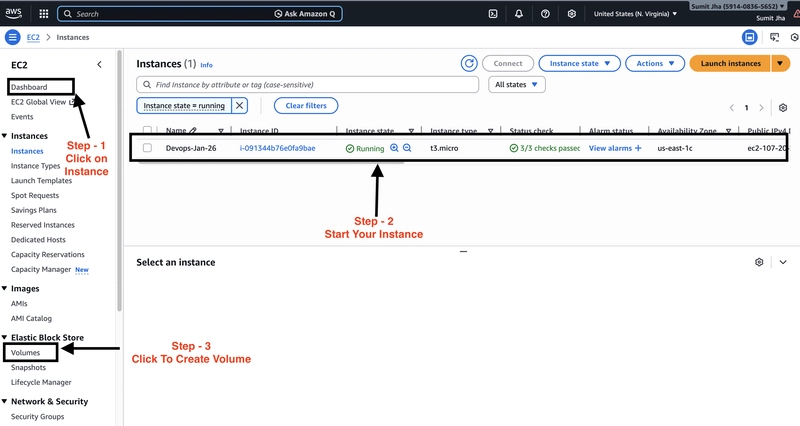Click the us-east-1c availability zone cell

tap(675, 148)
